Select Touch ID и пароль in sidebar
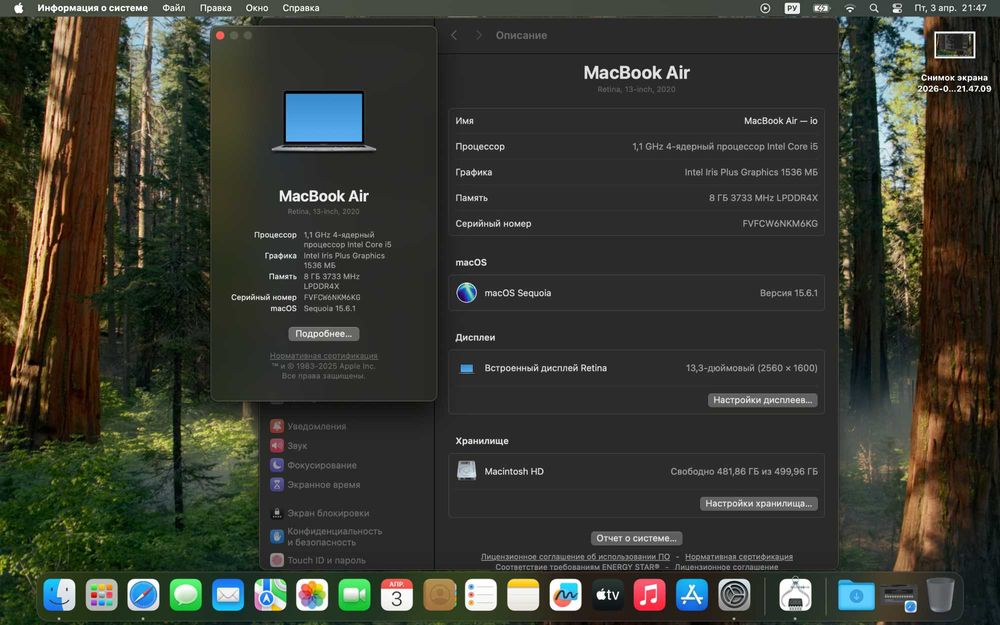 (x=346, y=560)
